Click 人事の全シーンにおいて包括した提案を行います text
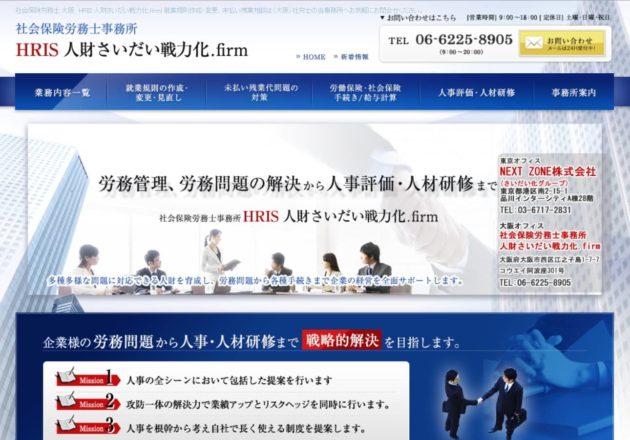 (x=229, y=380)
